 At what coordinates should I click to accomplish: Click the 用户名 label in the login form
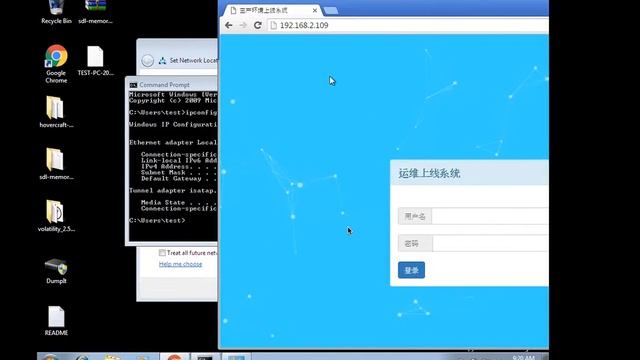[415, 216]
